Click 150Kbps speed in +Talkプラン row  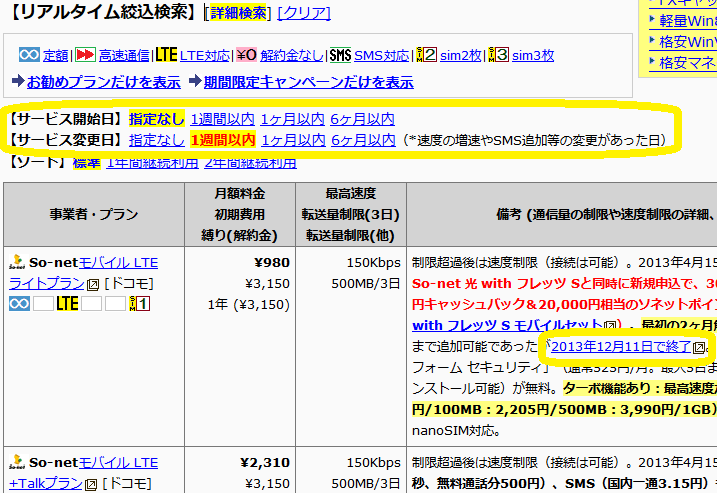[373, 463]
